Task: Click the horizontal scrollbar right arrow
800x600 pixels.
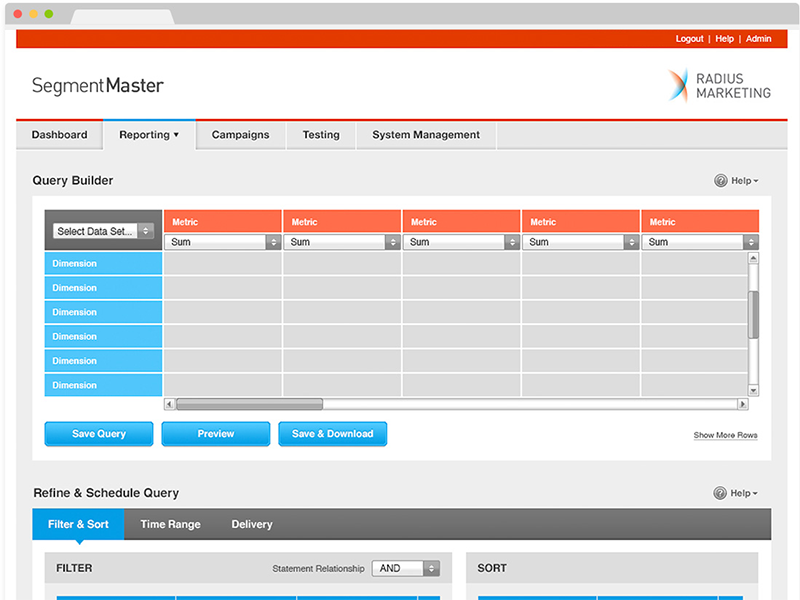Action: pos(742,404)
